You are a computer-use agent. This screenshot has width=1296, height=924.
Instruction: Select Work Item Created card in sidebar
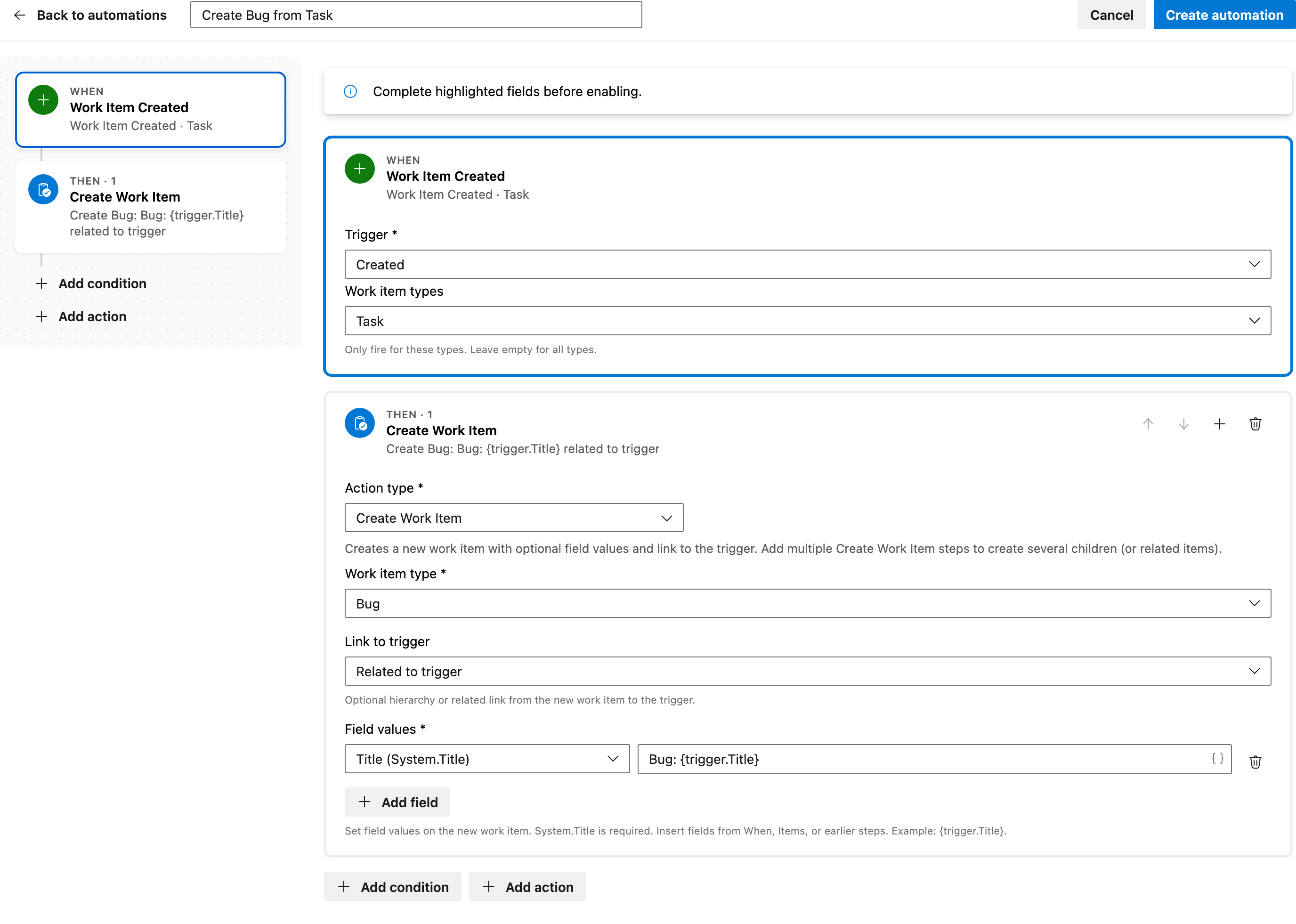point(151,109)
